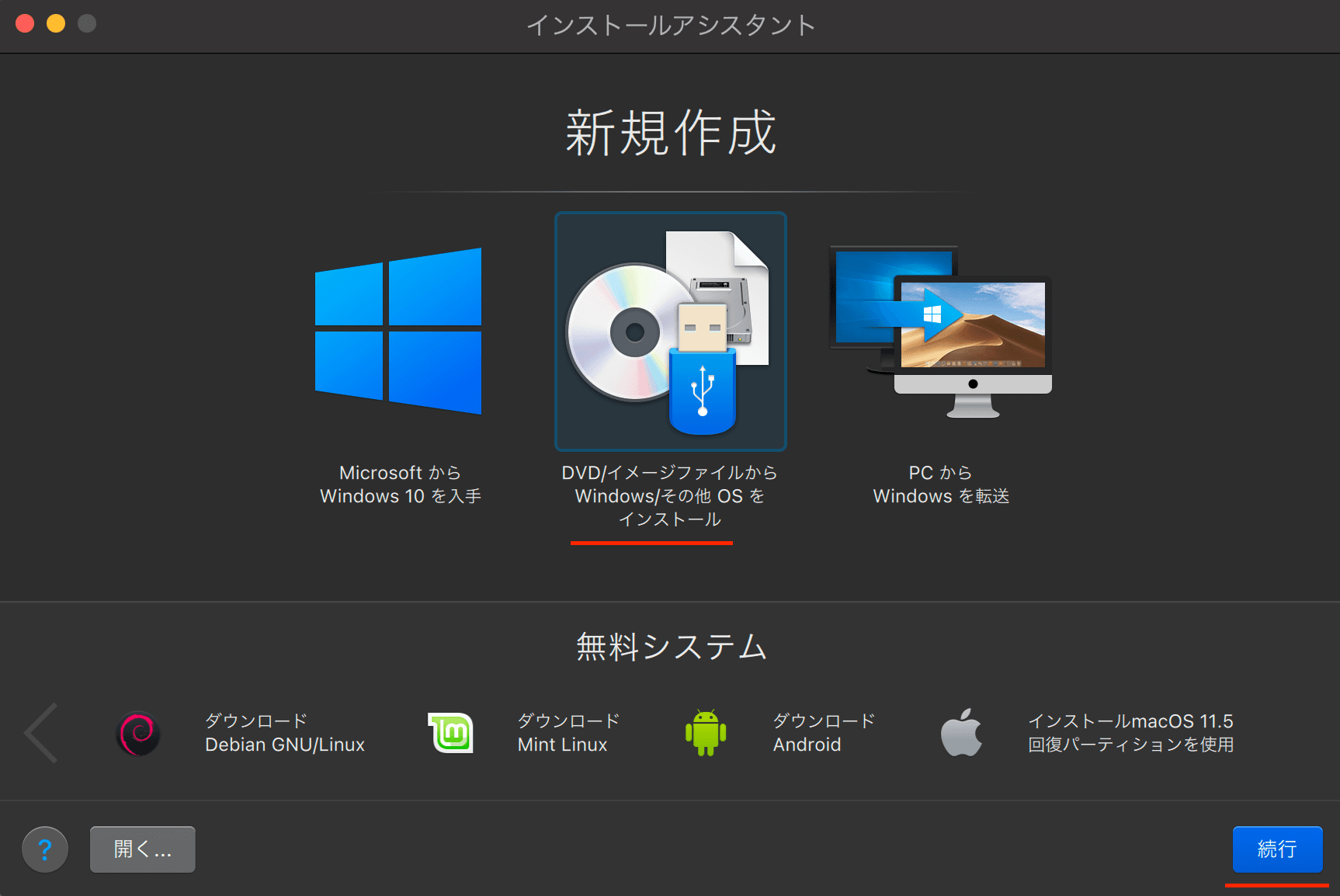The image size is (1340, 896).
Task: Click the Debian GNU/Linux logo
Action: (137, 732)
